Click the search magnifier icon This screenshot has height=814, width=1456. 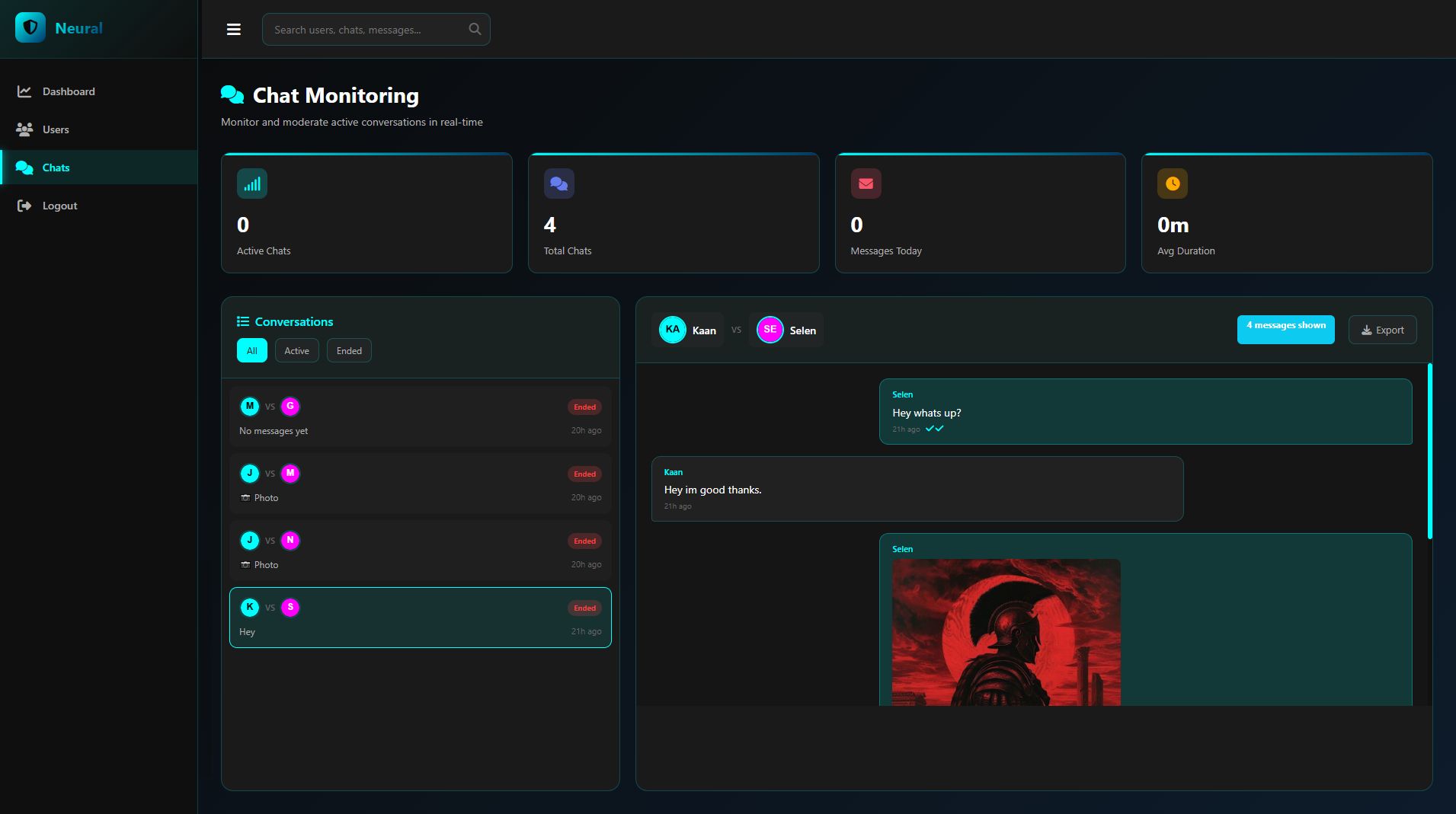(475, 30)
